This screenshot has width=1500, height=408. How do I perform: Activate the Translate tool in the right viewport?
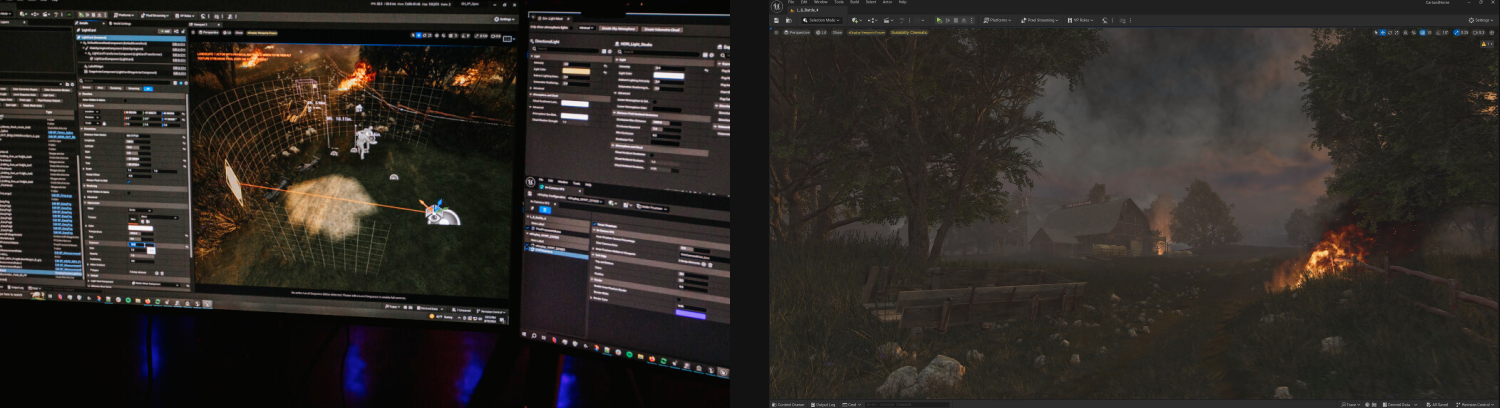pyautogui.click(x=1383, y=32)
